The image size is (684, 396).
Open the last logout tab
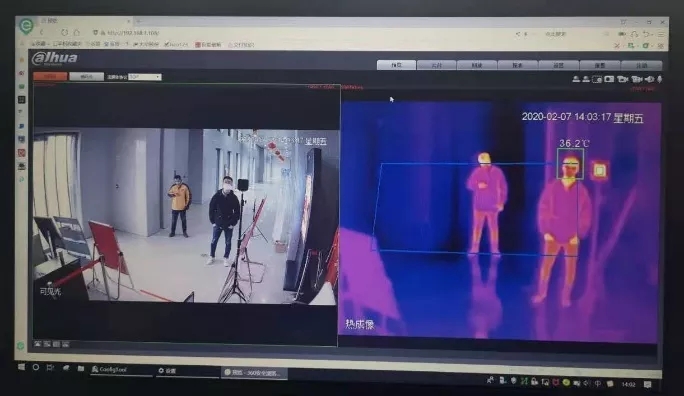pyautogui.click(x=642, y=65)
